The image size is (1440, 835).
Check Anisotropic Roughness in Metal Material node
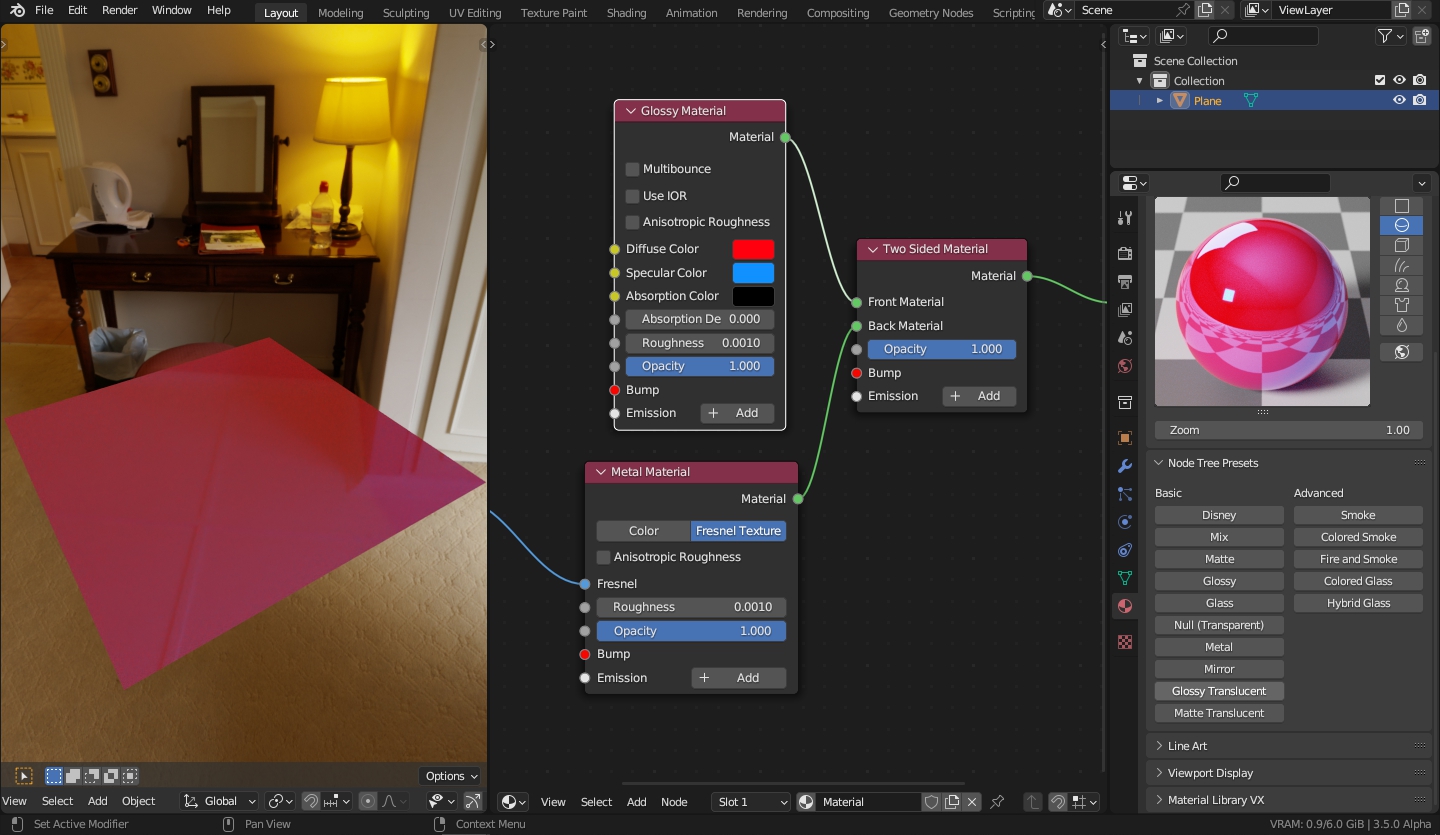603,557
